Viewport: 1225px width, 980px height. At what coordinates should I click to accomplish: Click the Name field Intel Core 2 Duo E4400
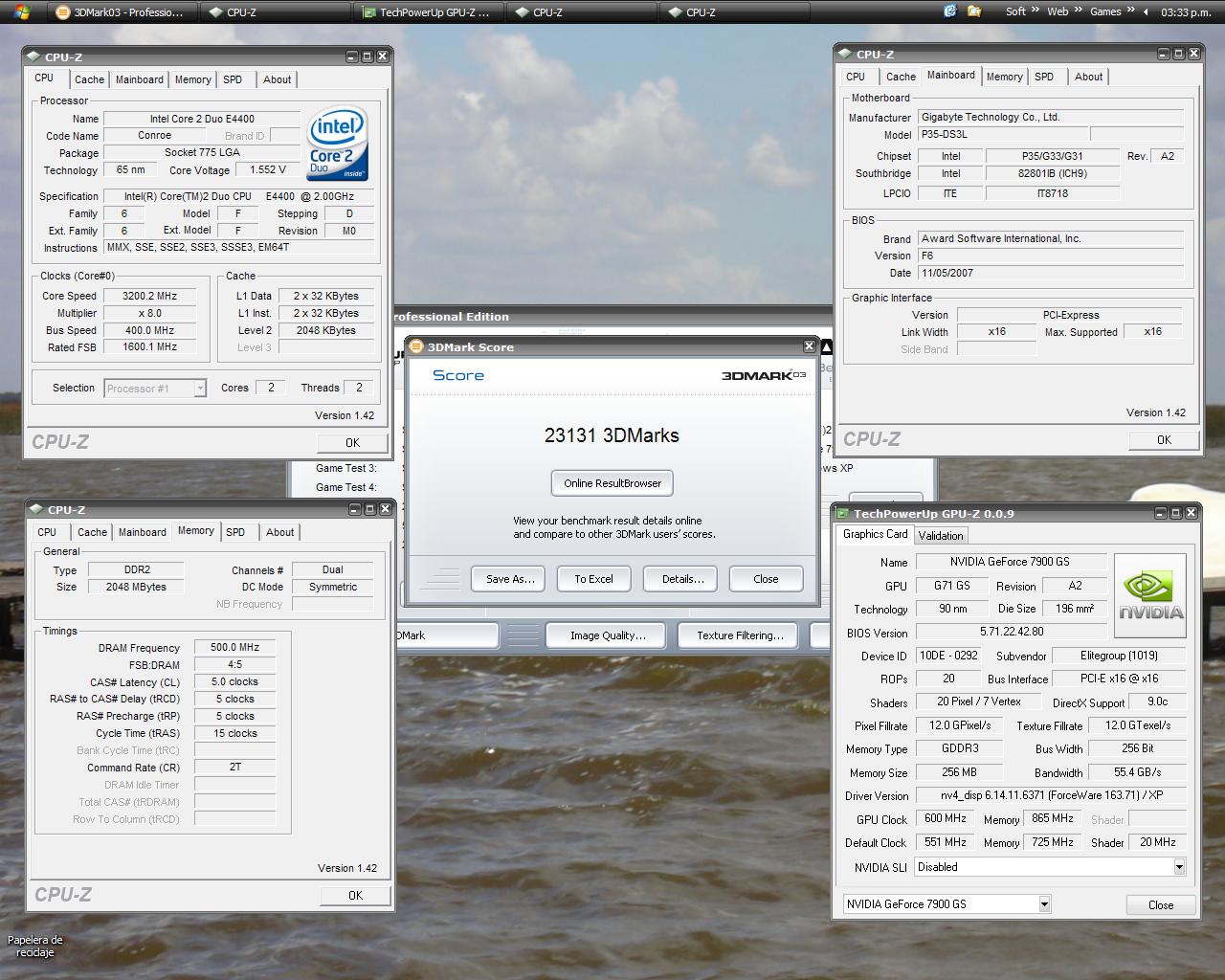click(202, 119)
